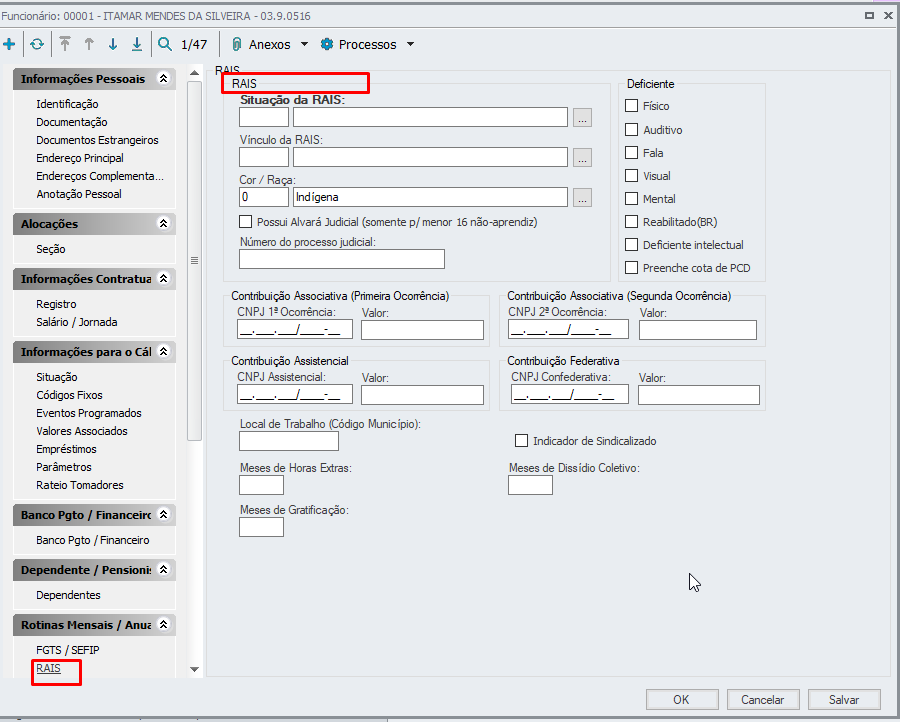Screen dimensions: 900x722
Task: Click Situação da RAIS code field
Action: point(264,117)
